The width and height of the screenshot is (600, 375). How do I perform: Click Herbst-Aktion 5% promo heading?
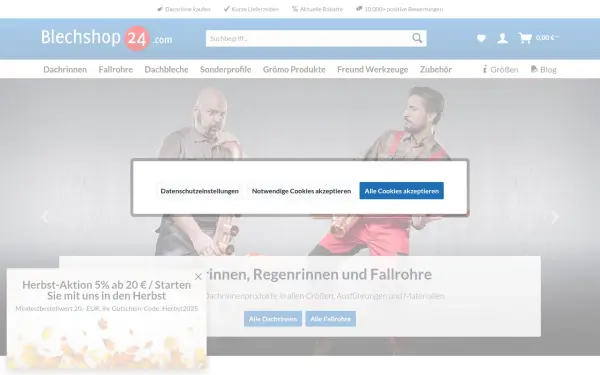pyautogui.click(x=106, y=290)
